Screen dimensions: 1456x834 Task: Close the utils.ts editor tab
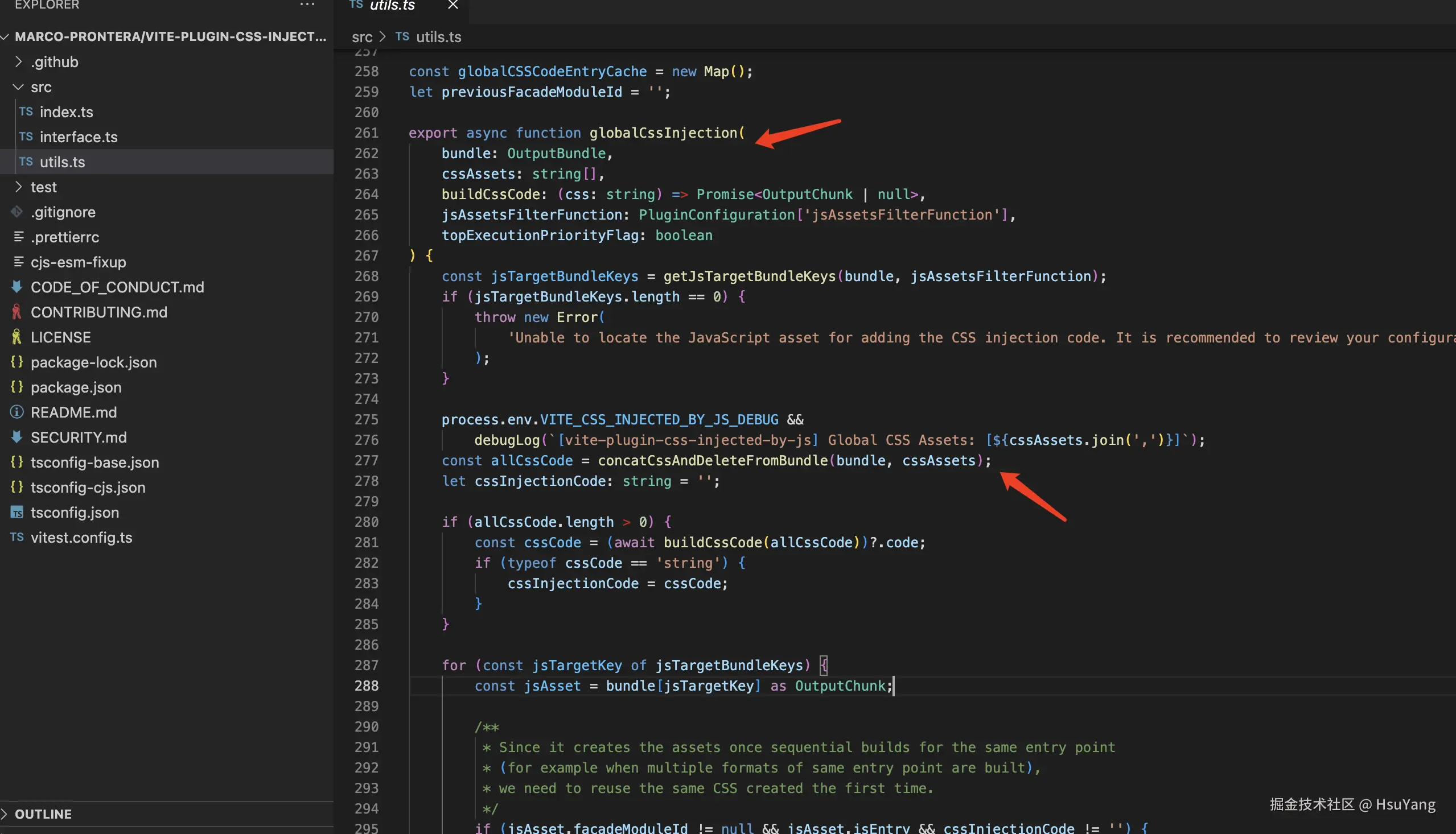click(x=453, y=5)
